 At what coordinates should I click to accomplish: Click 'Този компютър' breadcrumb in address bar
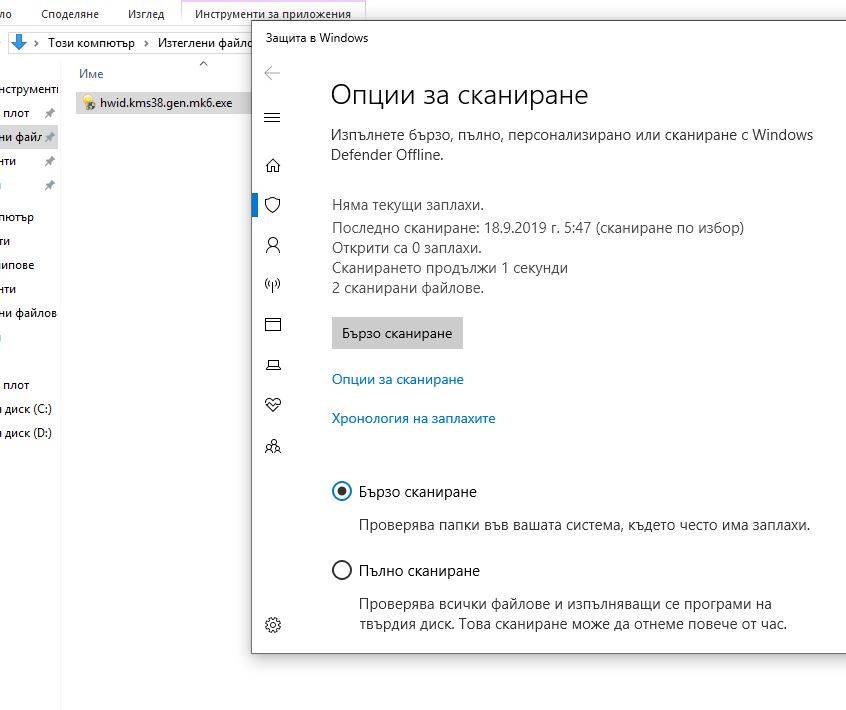tap(91, 43)
